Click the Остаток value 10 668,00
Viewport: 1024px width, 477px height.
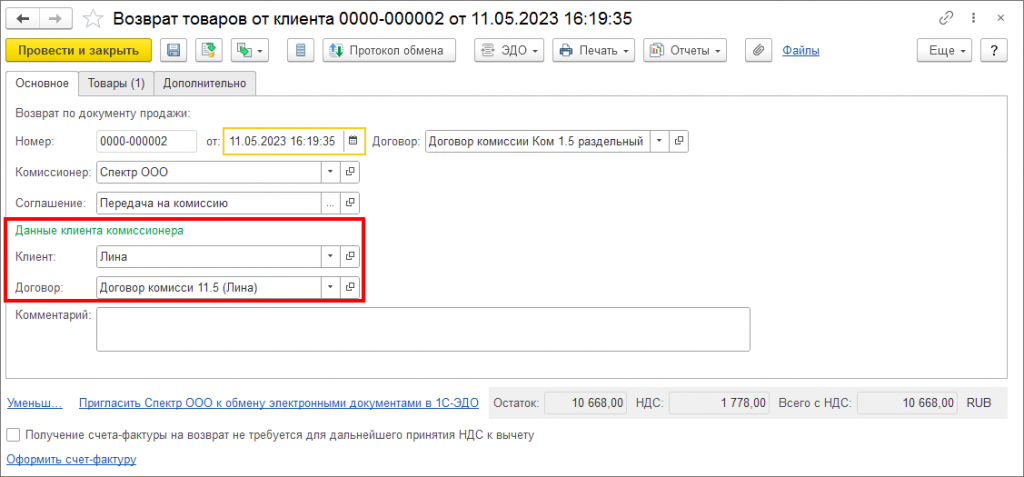tap(588, 403)
